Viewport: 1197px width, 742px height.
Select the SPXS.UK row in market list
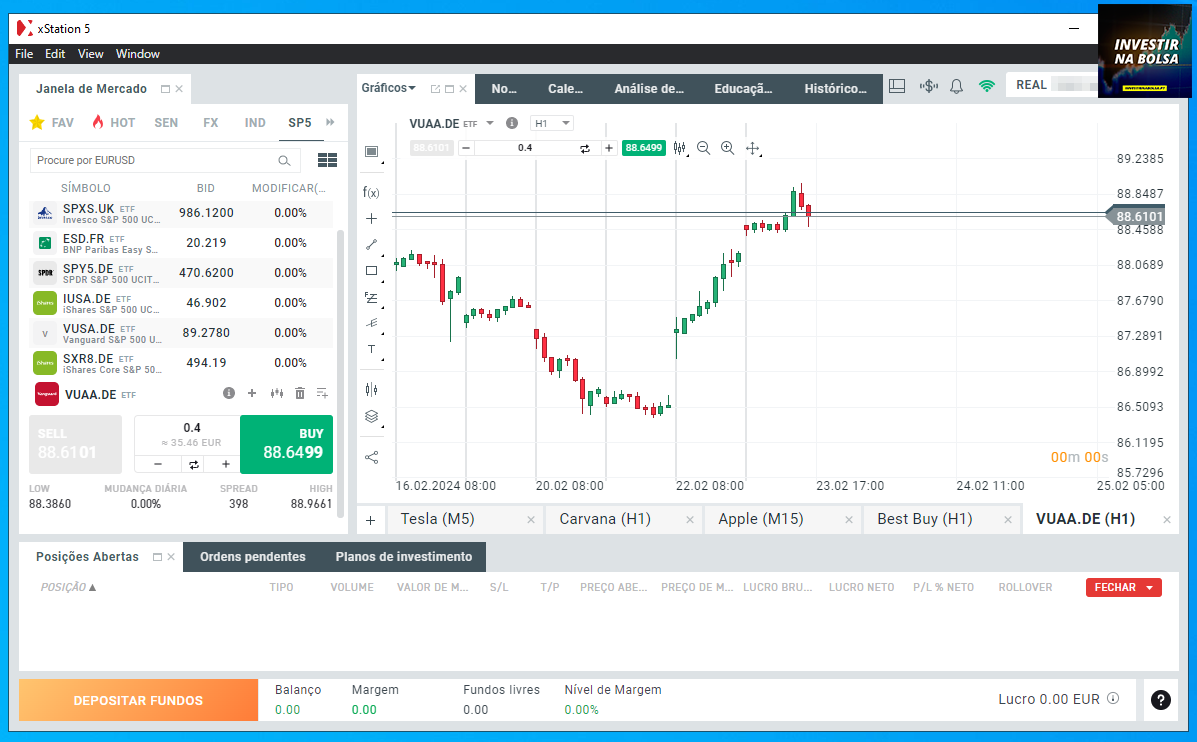(x=181, y=213)
